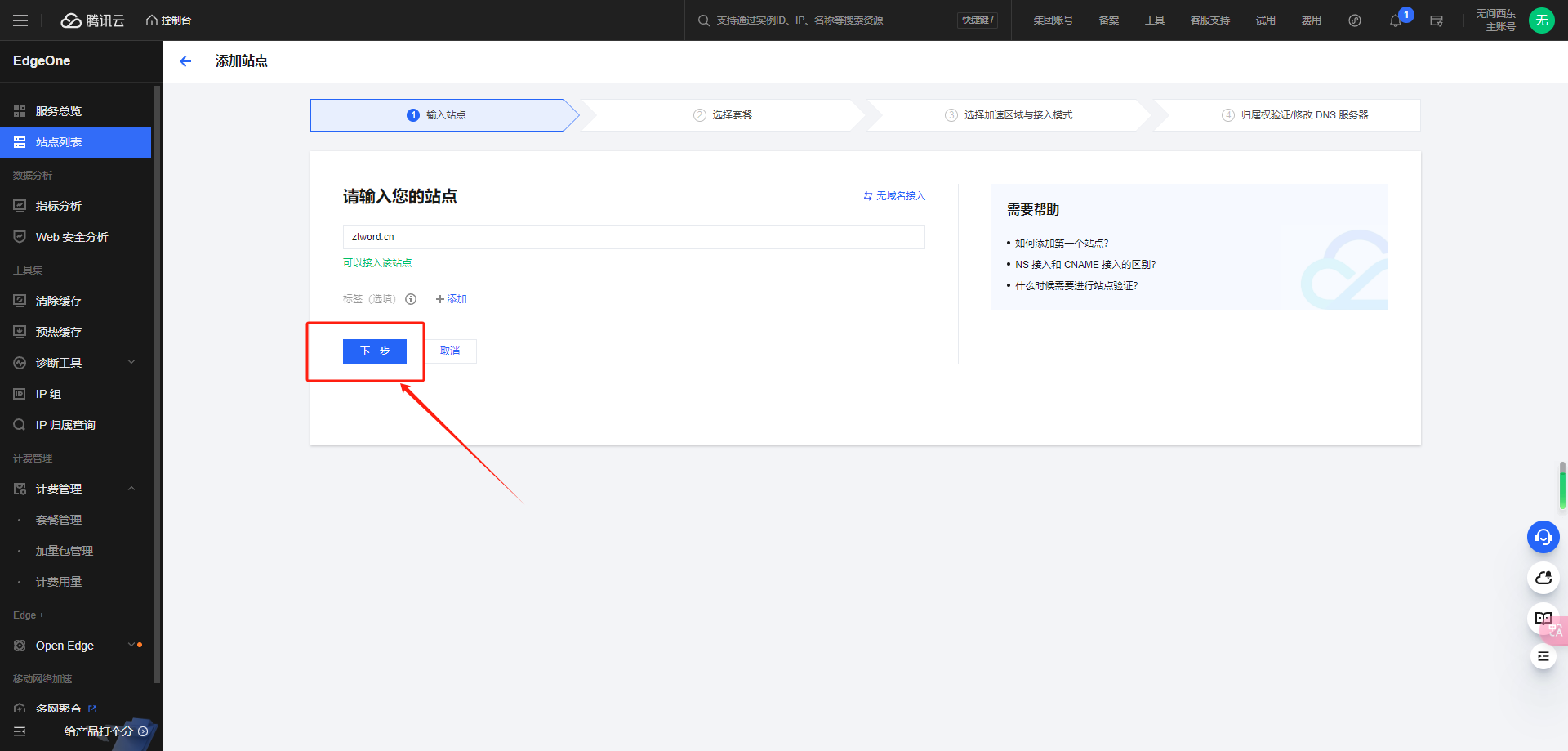Click the 快捷键 shortcut badge
1568x751 pixels.
tap(977, 20)
